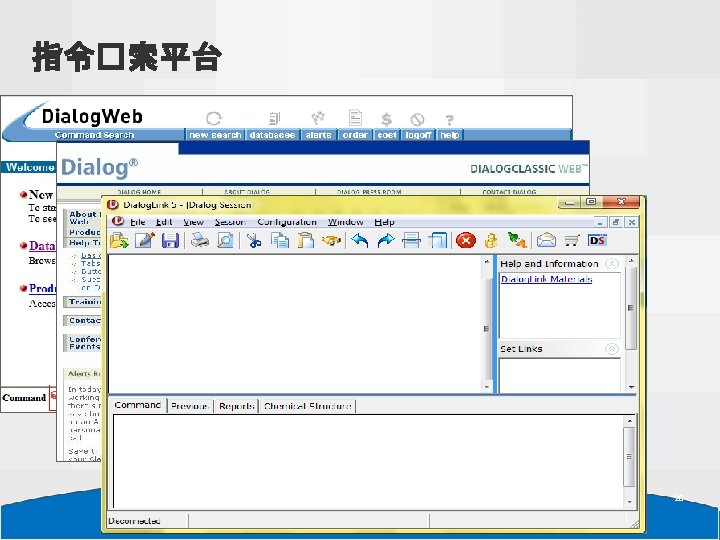Click the Command Search label in DialogWeb
720x540 pixels.
click(94, 135)
